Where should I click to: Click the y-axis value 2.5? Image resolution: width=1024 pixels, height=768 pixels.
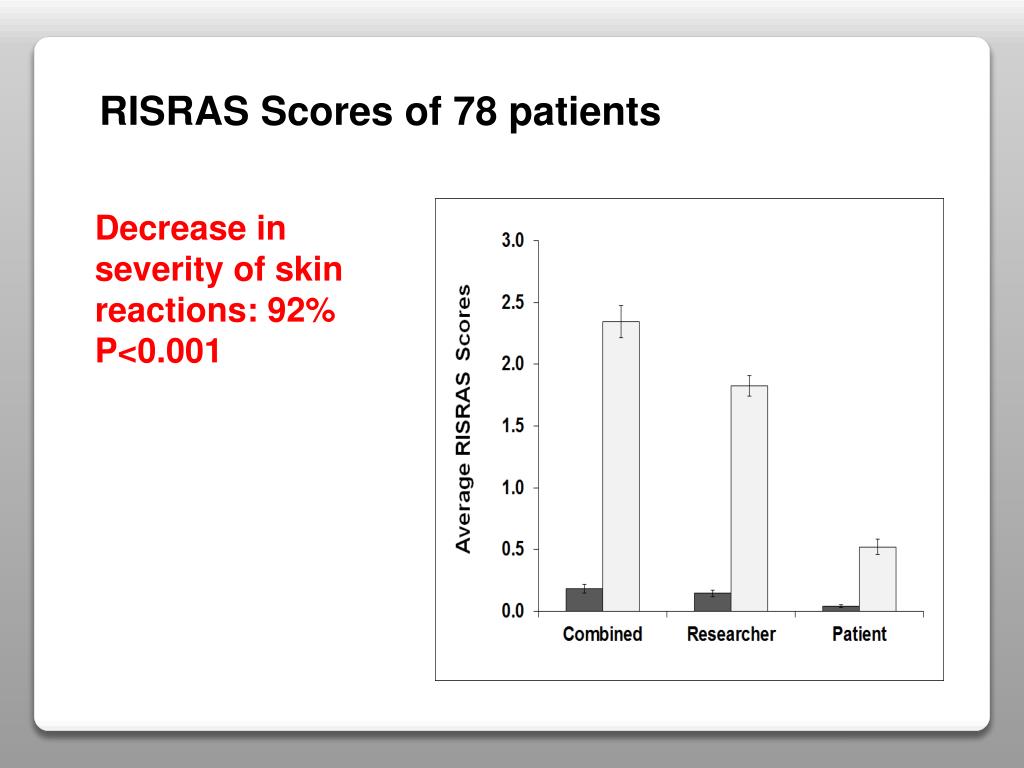pyautogui.click(x=513, y=302)
